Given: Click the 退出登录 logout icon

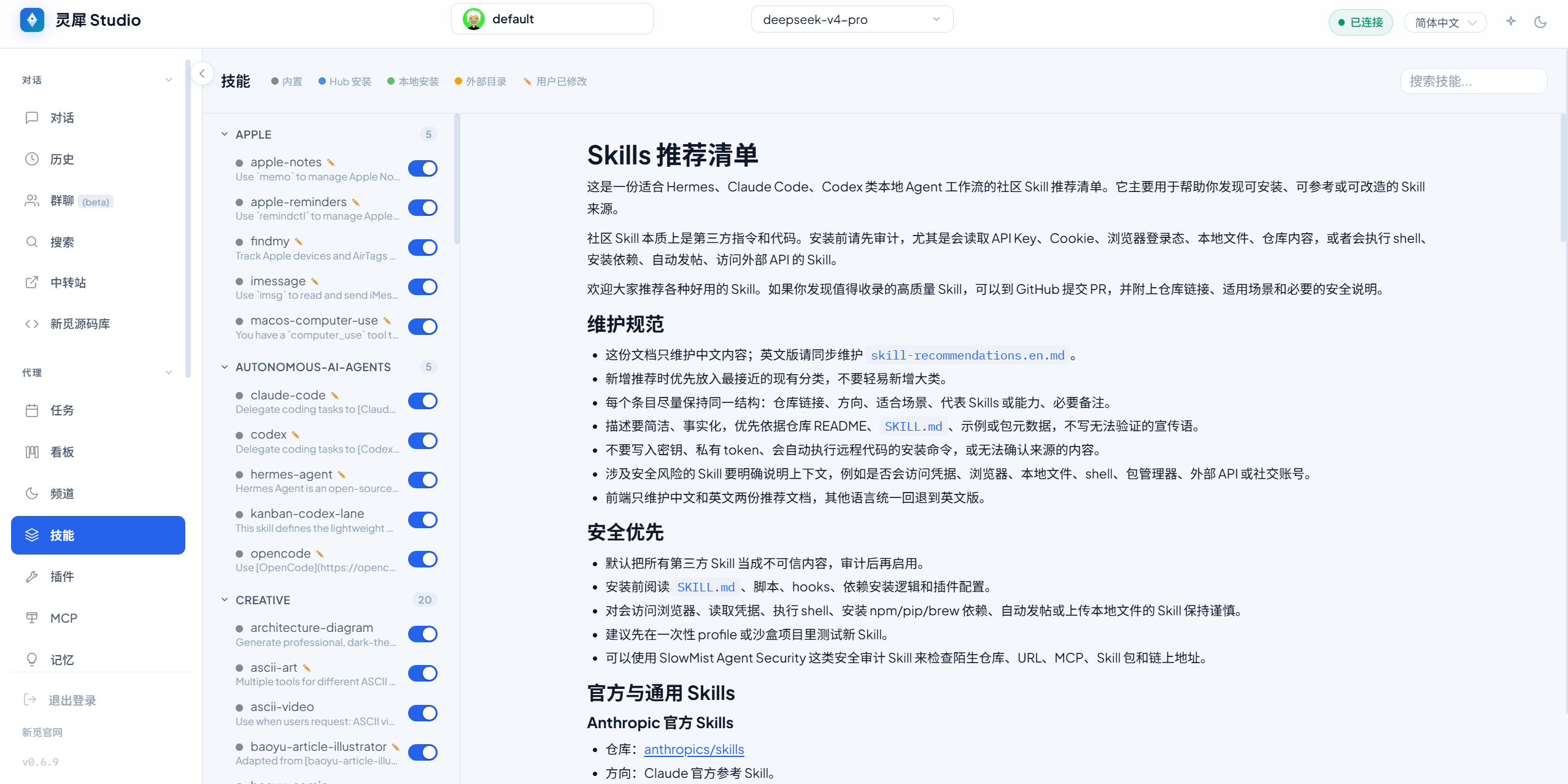Looking at the screenshot, I should pos(30,699).
